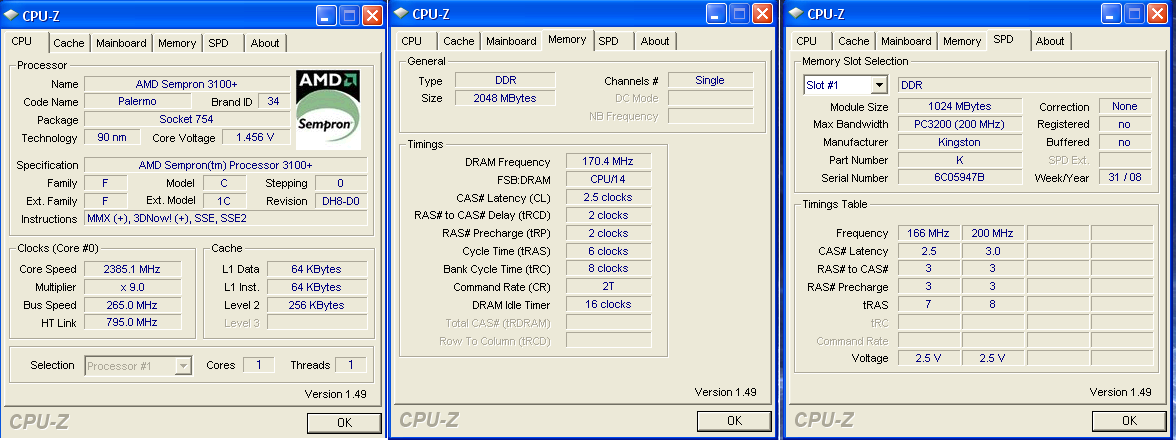Viewport: 1176px width, 442px height.
Task: Click the Bus Speed value '265.0 MHz'
Action: click(x=132, y=305)
